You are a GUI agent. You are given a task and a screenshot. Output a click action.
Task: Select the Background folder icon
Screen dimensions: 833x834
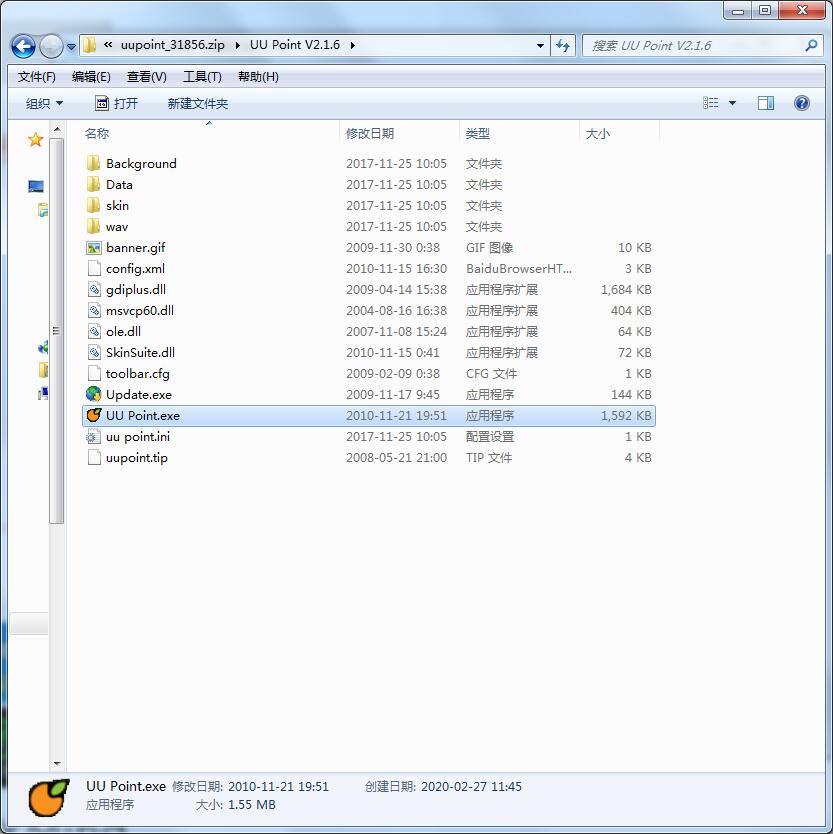pos(93,163)
